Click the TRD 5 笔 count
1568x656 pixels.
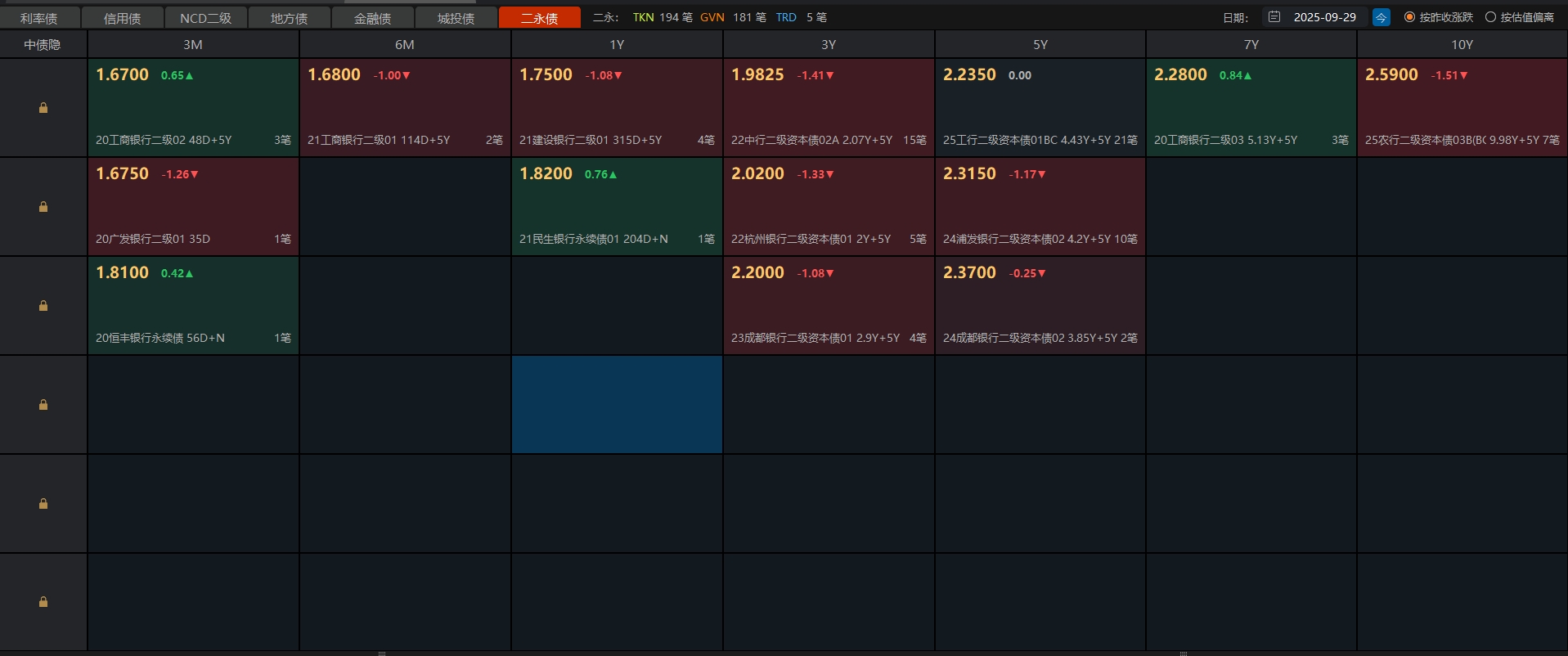(x=802, y=17)
